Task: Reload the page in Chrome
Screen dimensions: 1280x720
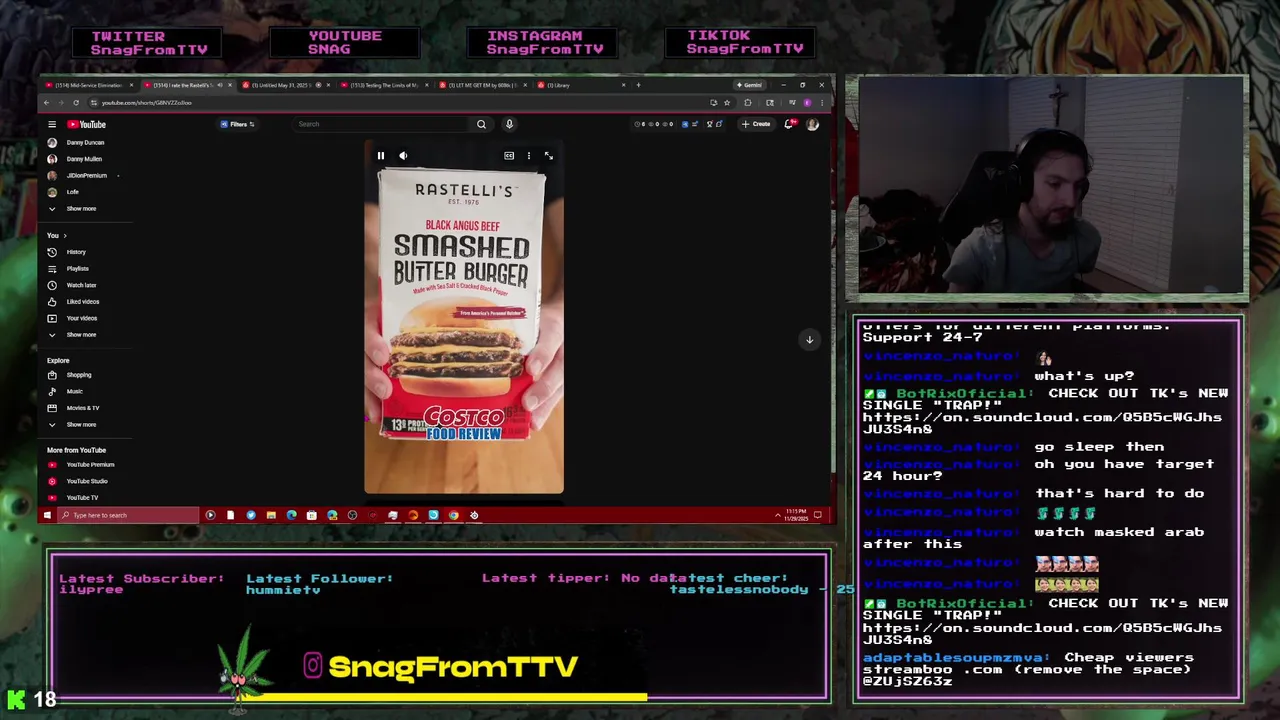Action: click(75, 102)
